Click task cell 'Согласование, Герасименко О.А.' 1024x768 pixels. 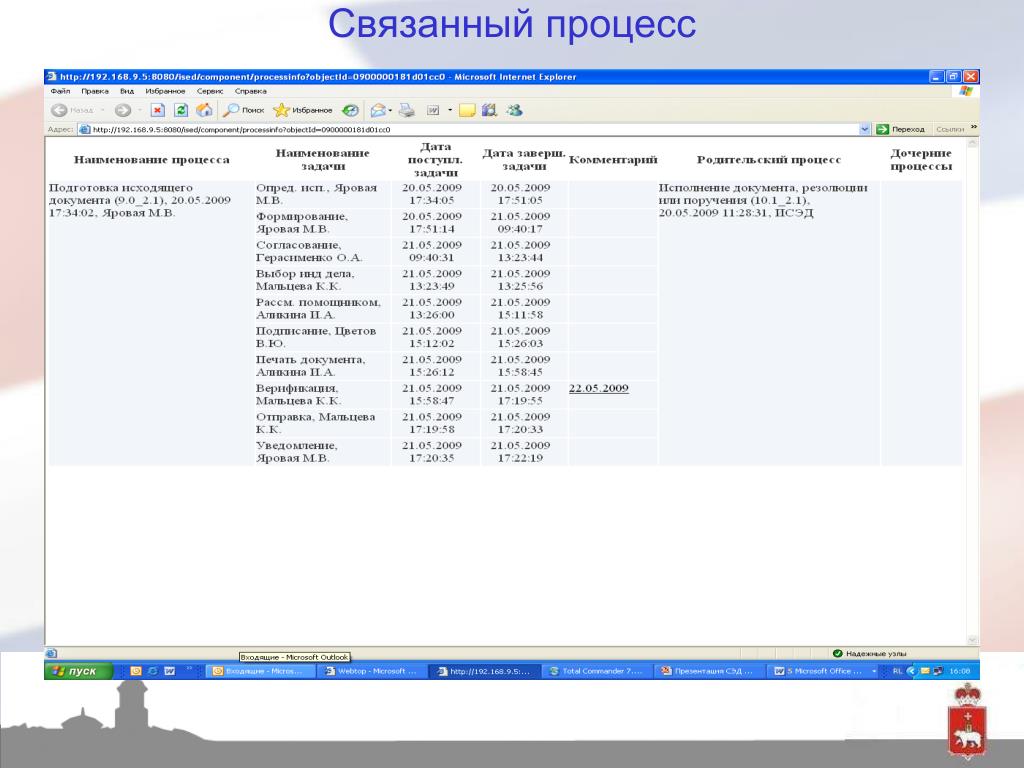(x=323, y=251)
